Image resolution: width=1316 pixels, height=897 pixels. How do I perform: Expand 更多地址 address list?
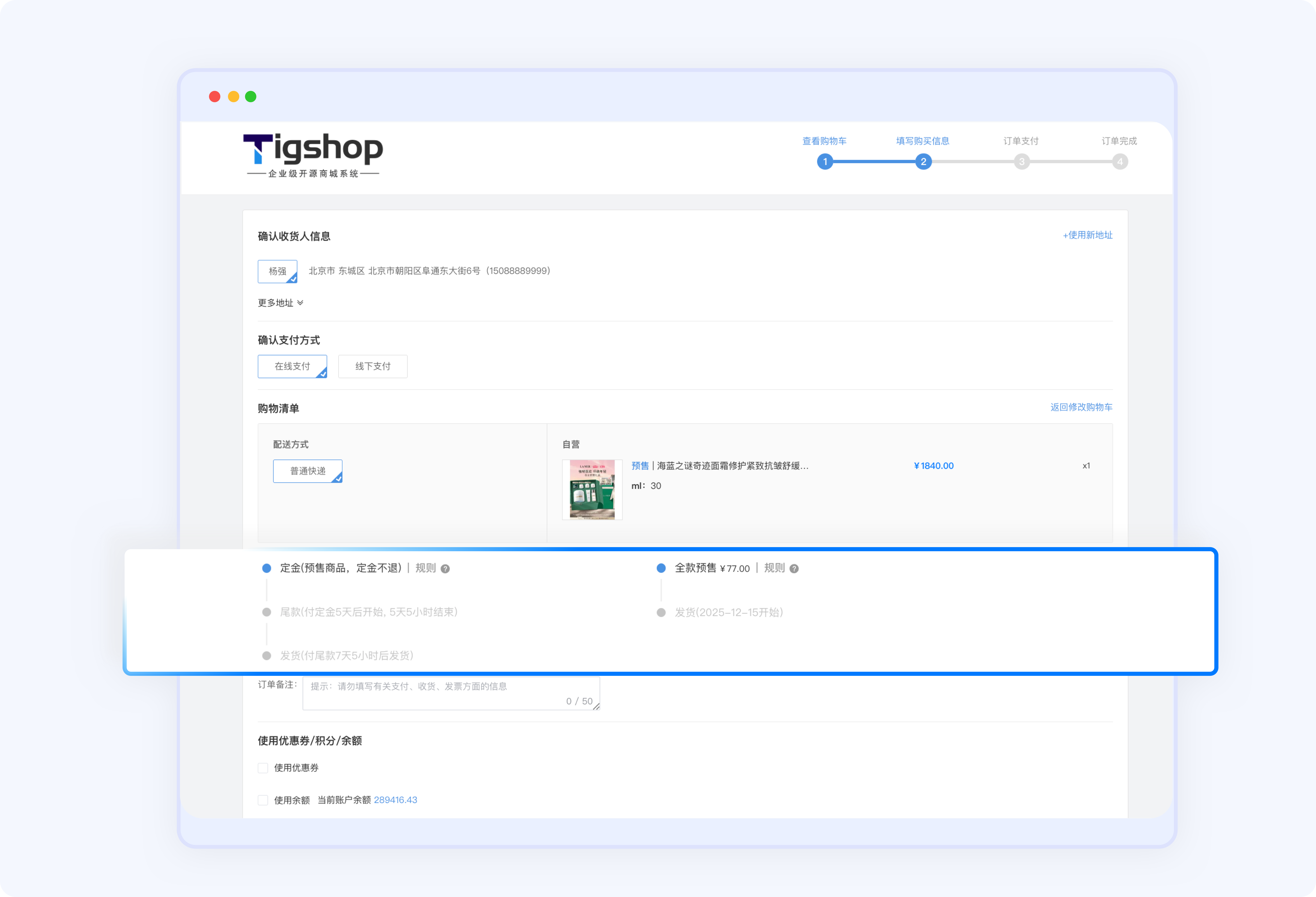click(x=280, y=303)
